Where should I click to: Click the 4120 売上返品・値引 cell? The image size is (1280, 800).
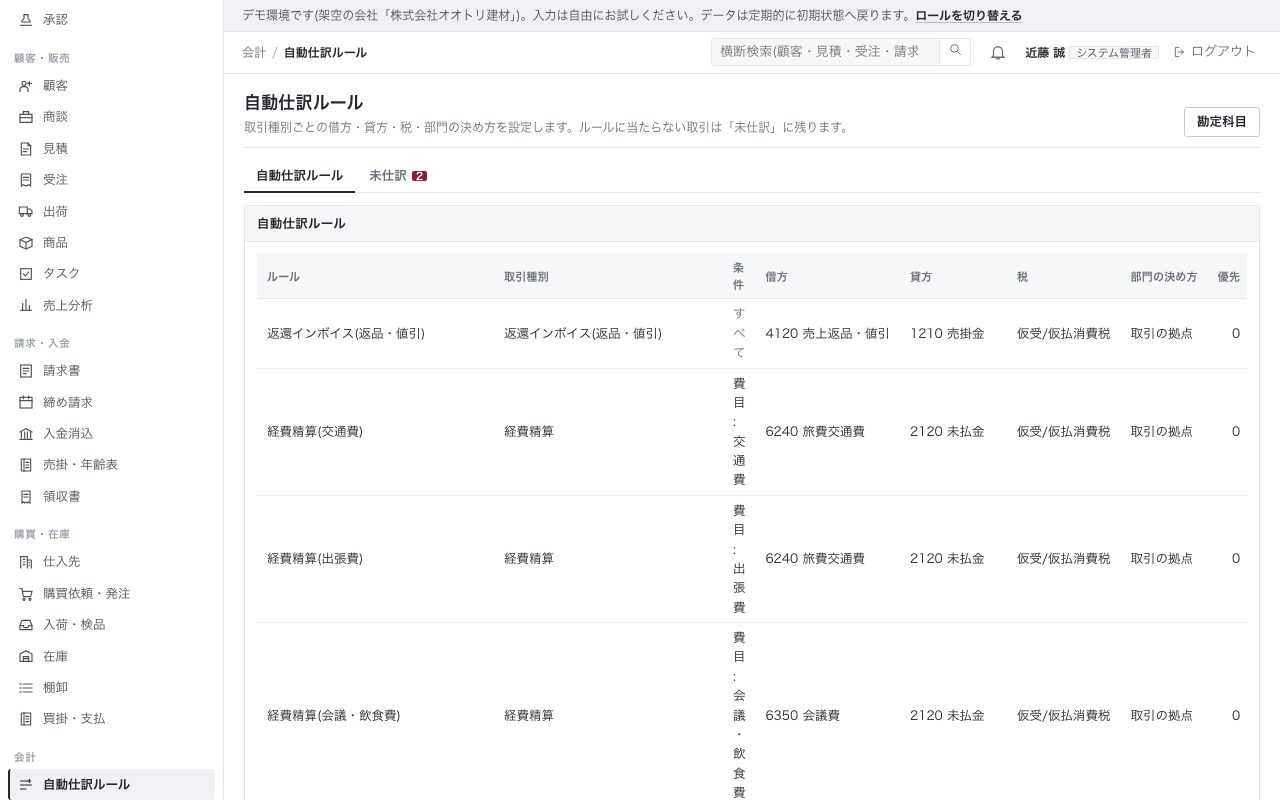point(827,334)
